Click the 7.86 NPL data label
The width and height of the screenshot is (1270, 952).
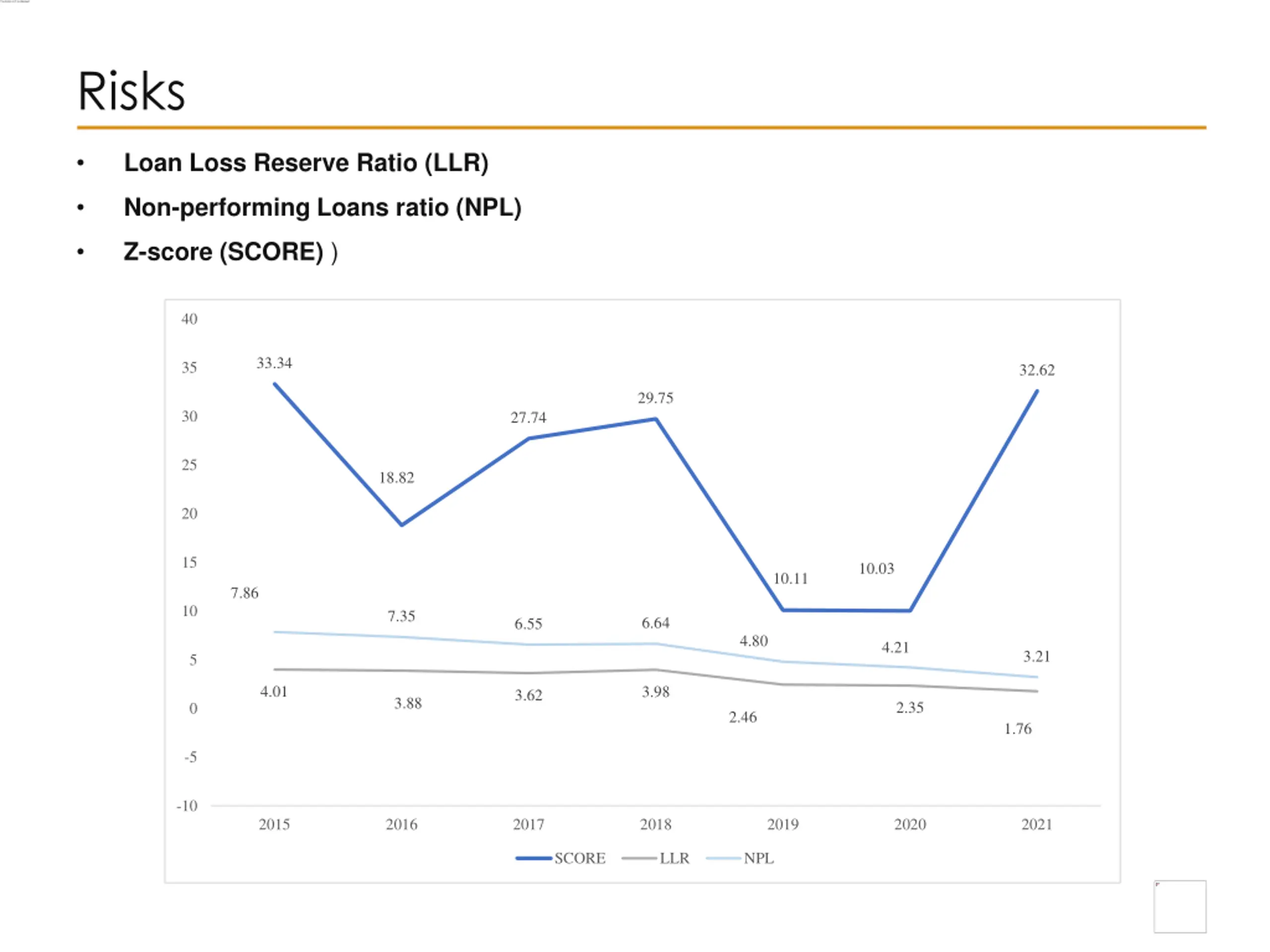pyautogui.click(x=245, y=593)
